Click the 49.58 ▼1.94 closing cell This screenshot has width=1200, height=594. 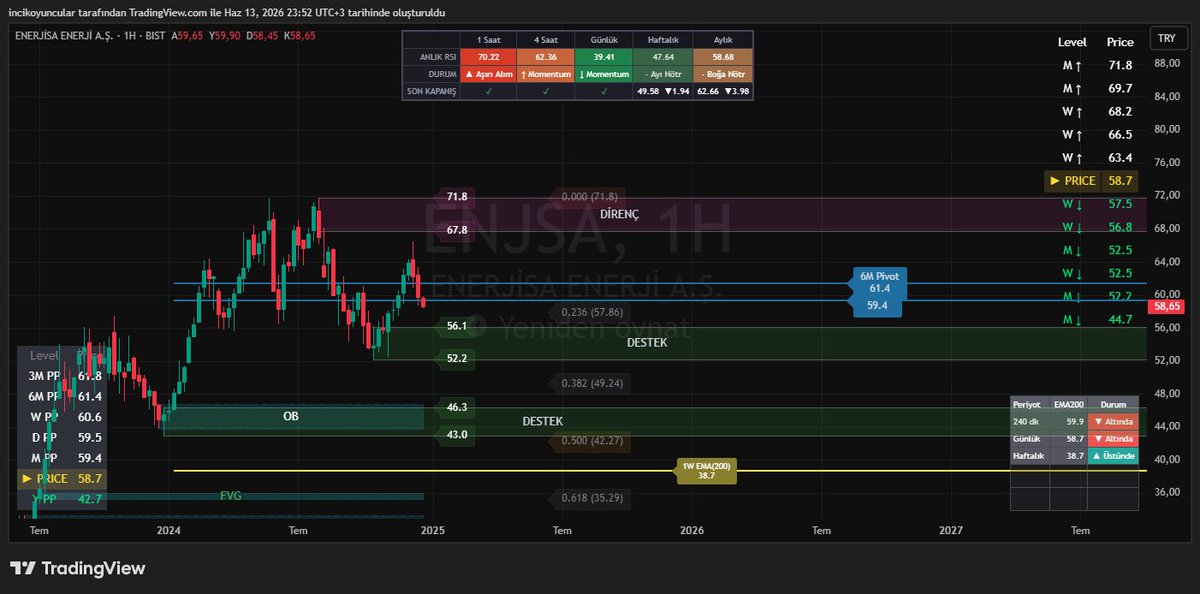[x=665, y=91]
